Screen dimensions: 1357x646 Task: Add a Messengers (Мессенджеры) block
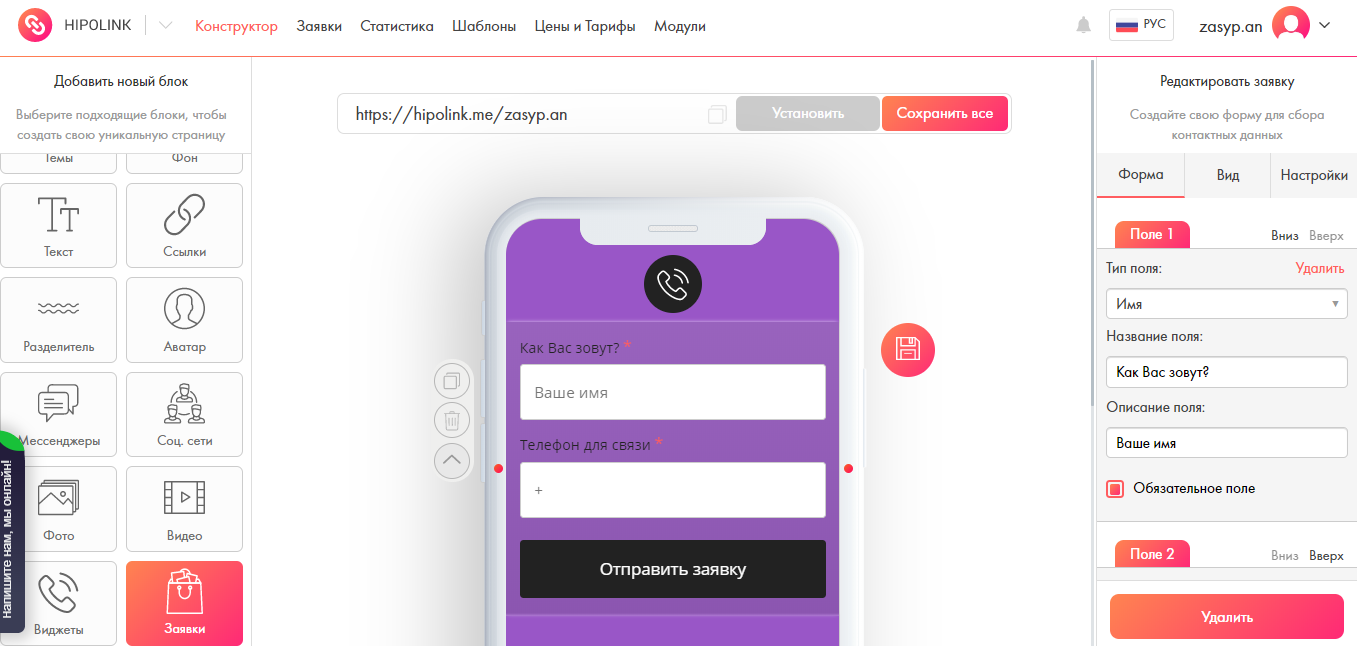point(59,414)
